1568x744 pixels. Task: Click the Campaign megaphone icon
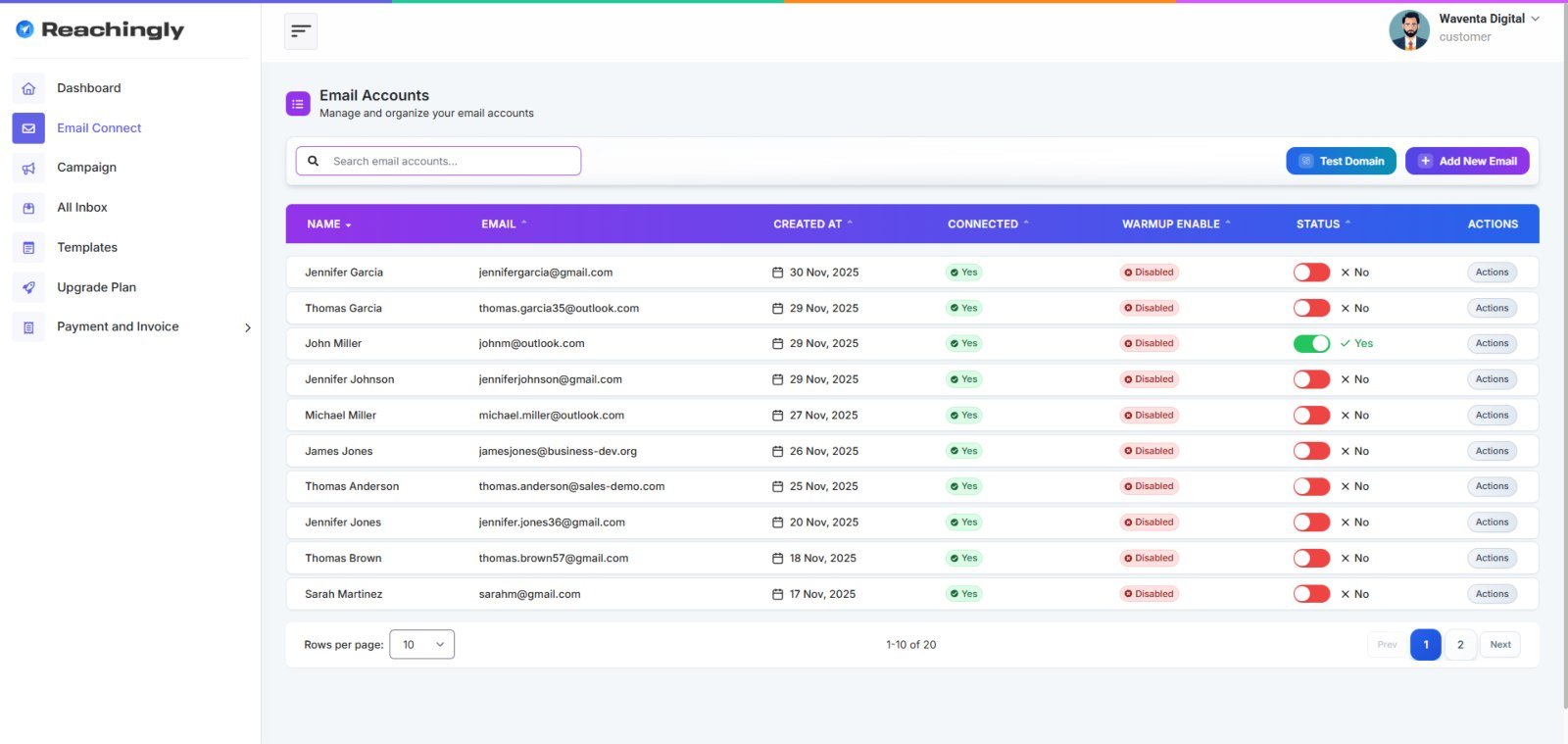[28, 168]
